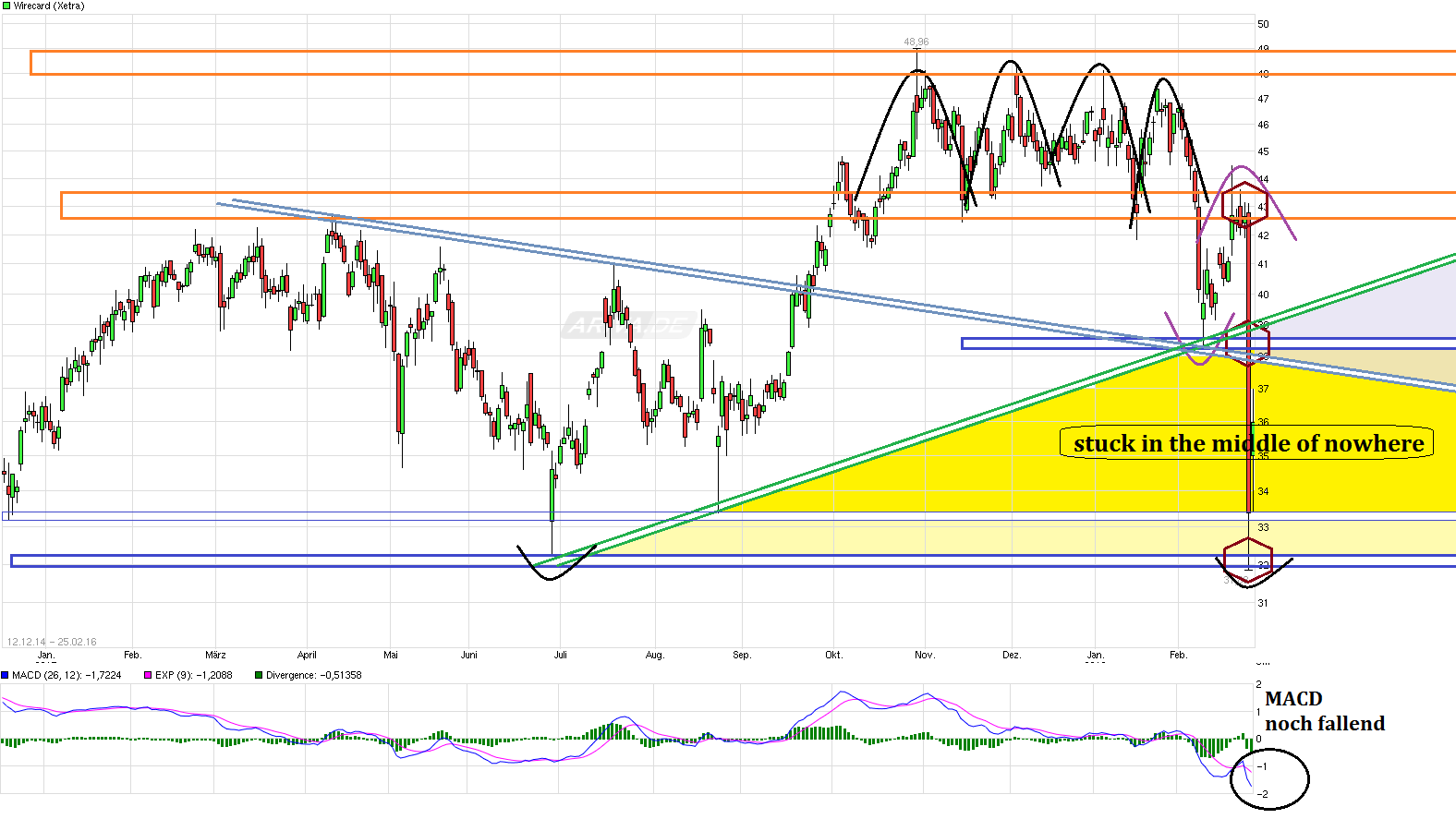Screen dimensions: 1456x831
Task: Click the price axis label '40'
Action: (1263, 295)
